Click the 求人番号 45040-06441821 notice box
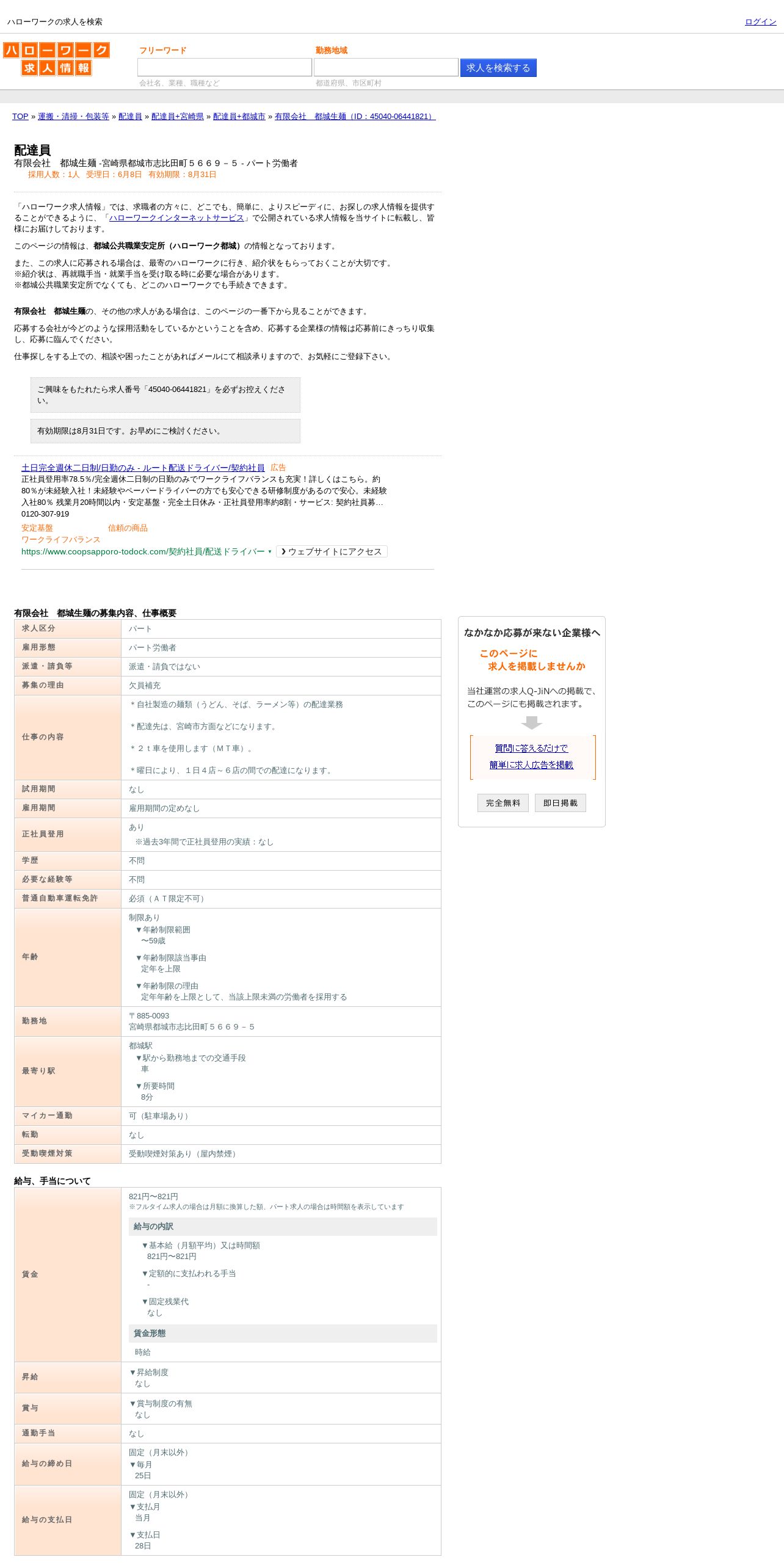Screen dimensions: 784x1568 [x=165, y=395]
